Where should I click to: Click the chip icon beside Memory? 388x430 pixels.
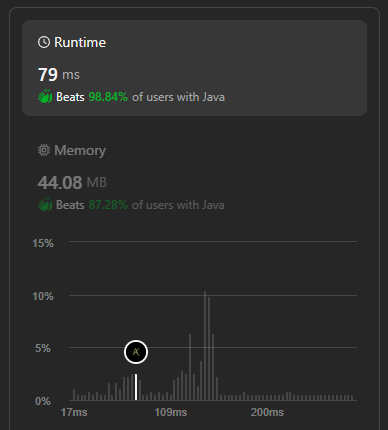click(x=44, y=150)
